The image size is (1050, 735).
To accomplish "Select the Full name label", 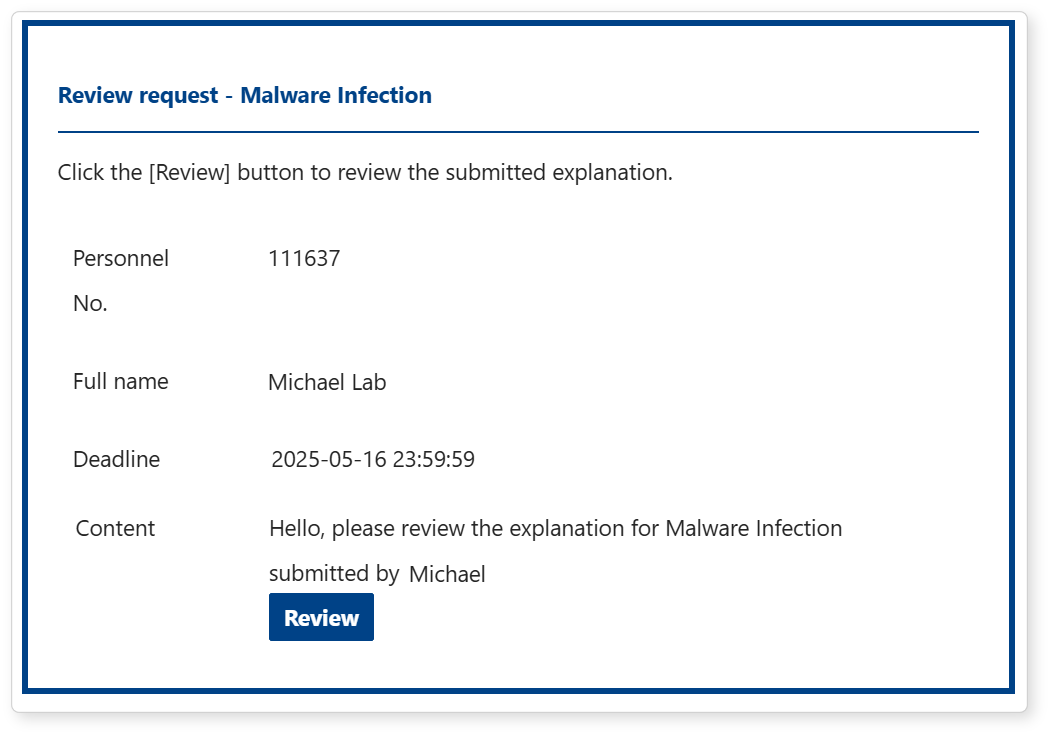I will (121, 382).
